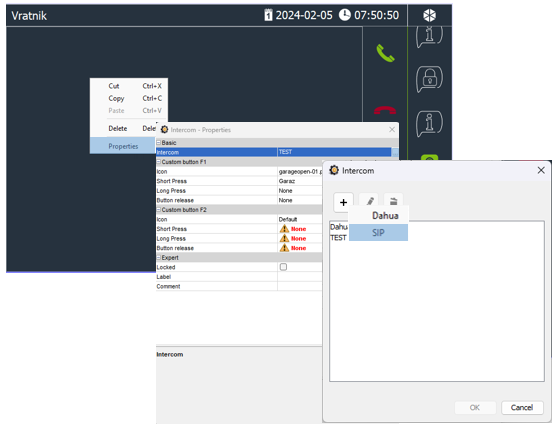557x427 pixels.
Task: Click the Label value field
Action: [x=299, y=277]
